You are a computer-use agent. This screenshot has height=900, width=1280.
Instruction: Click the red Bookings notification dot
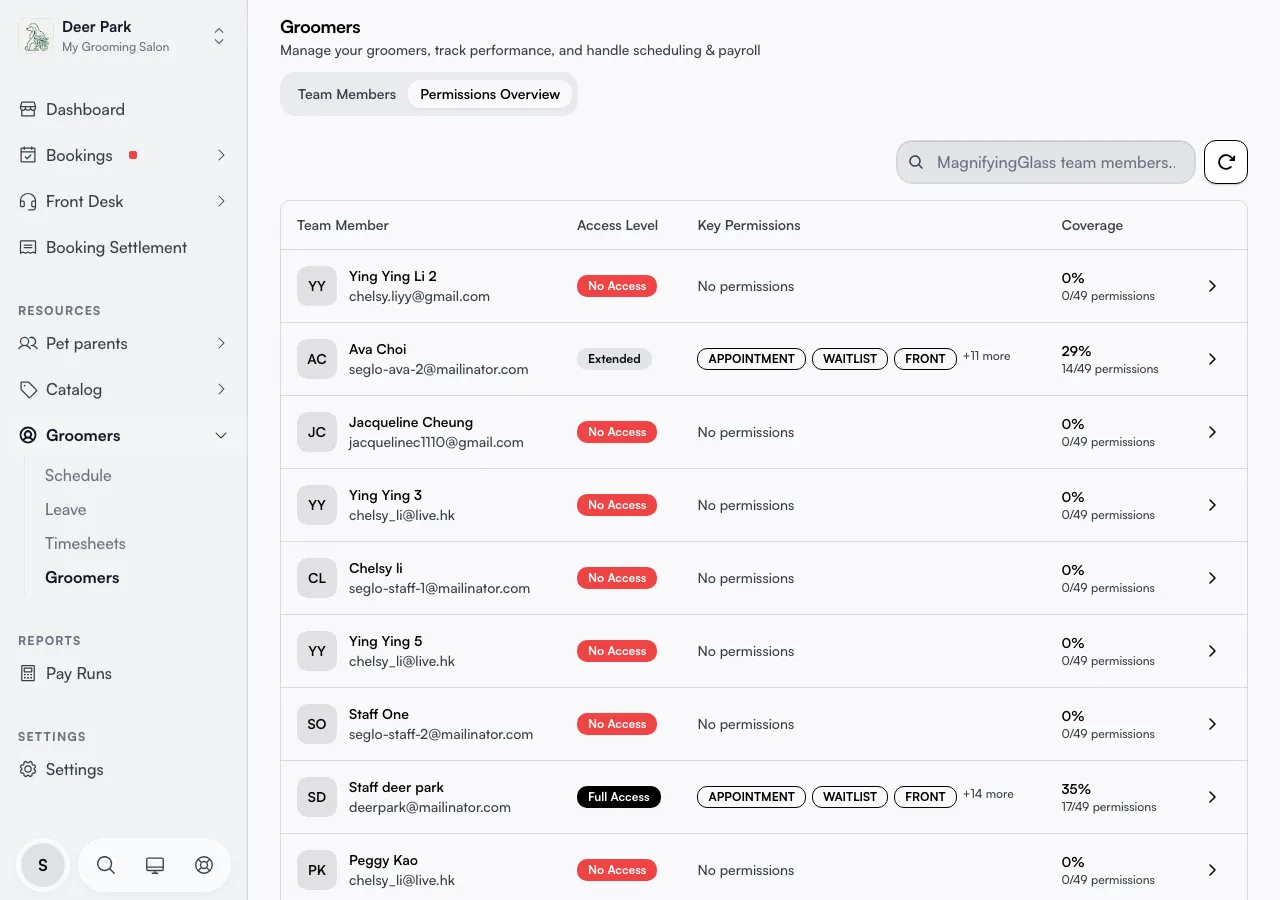click(133, 155)
